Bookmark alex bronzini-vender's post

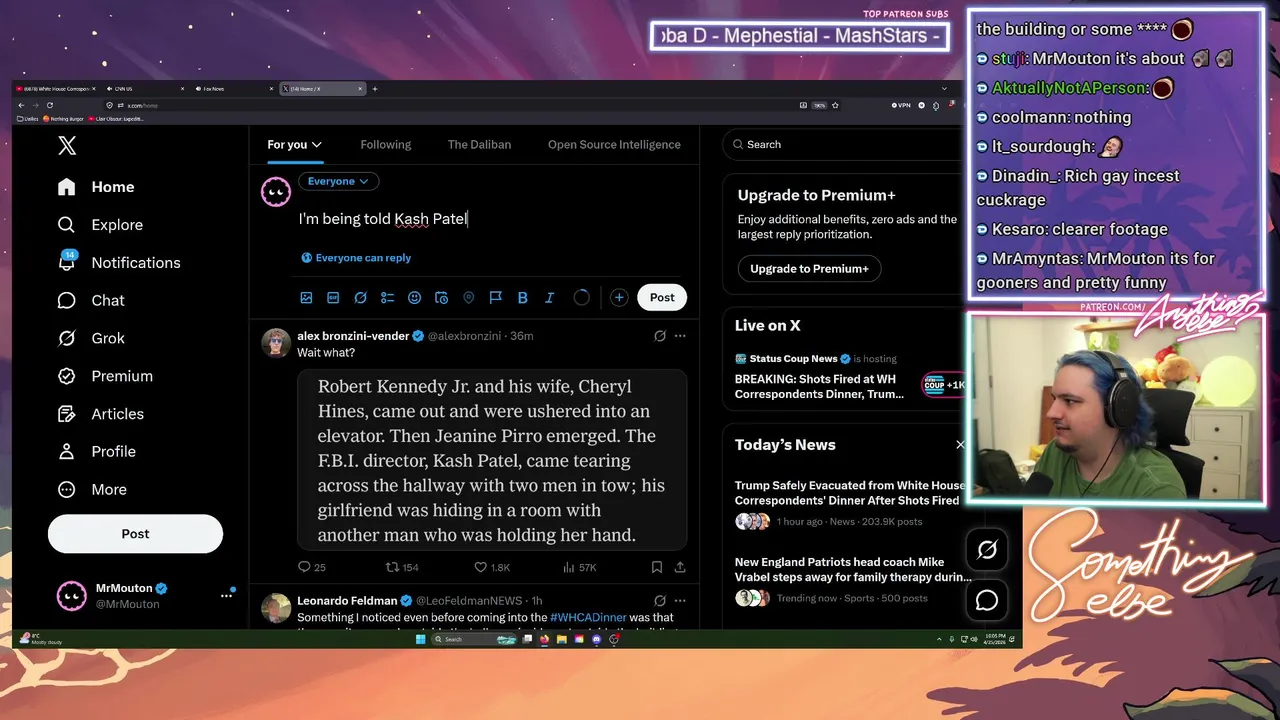657,567
